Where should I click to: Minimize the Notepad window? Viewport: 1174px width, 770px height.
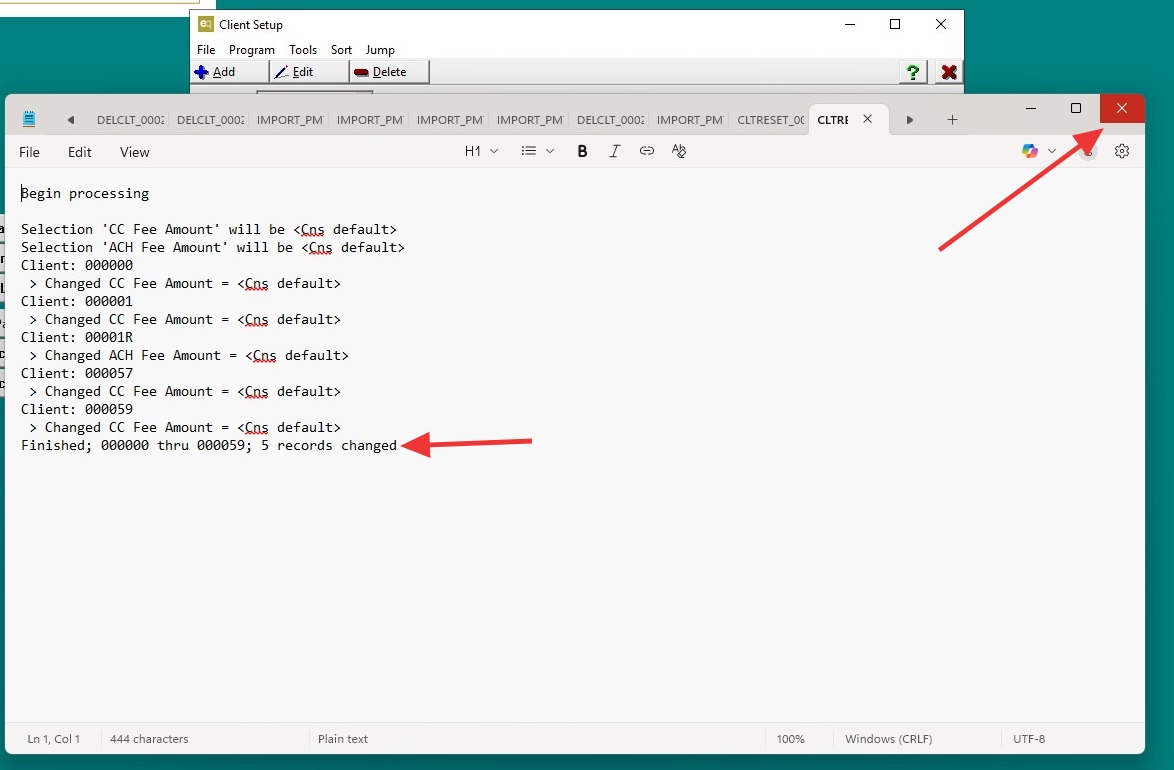tap(1031, 108)
